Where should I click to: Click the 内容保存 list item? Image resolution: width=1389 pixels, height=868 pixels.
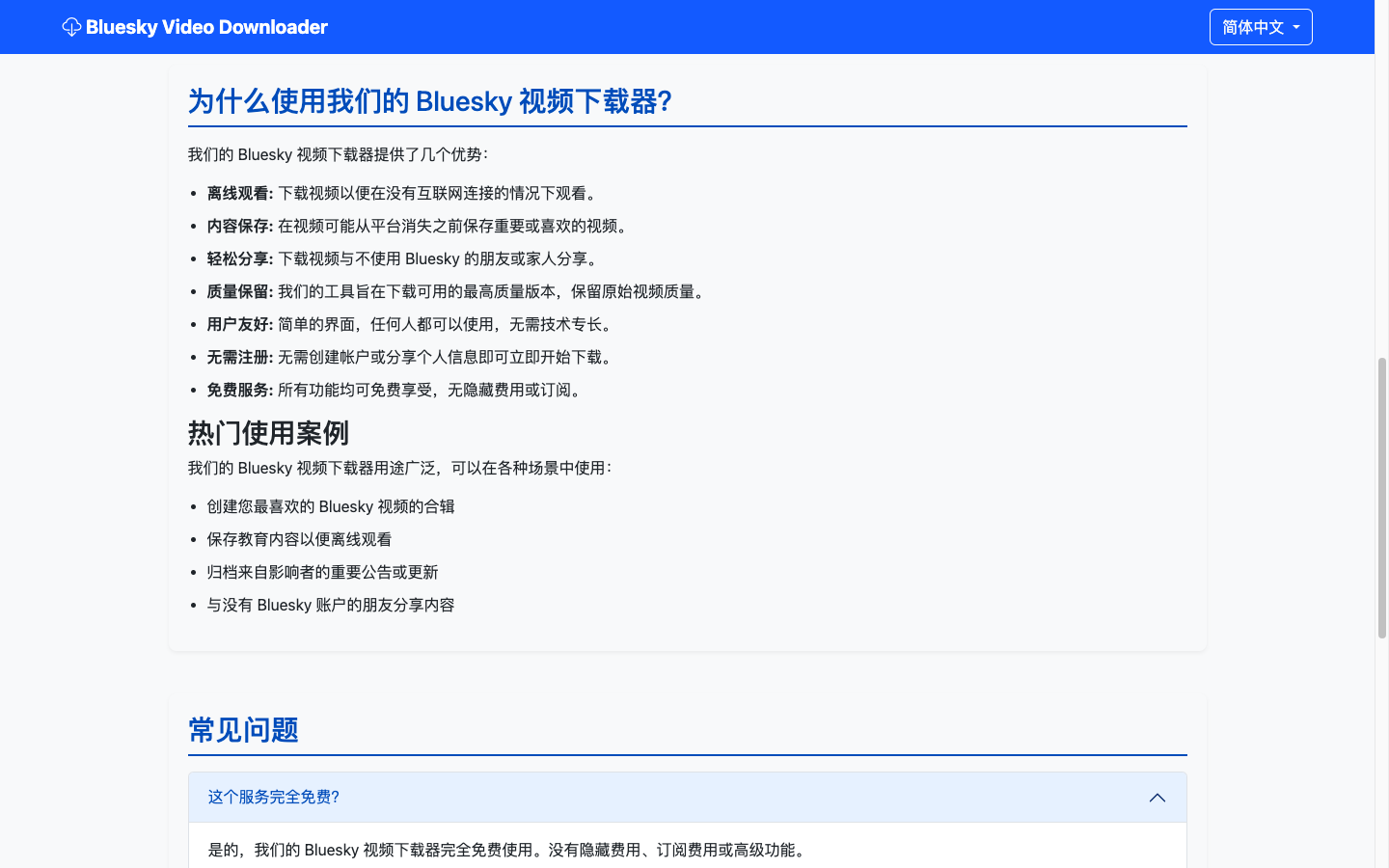pyautogui.click(x=419, y=226)
